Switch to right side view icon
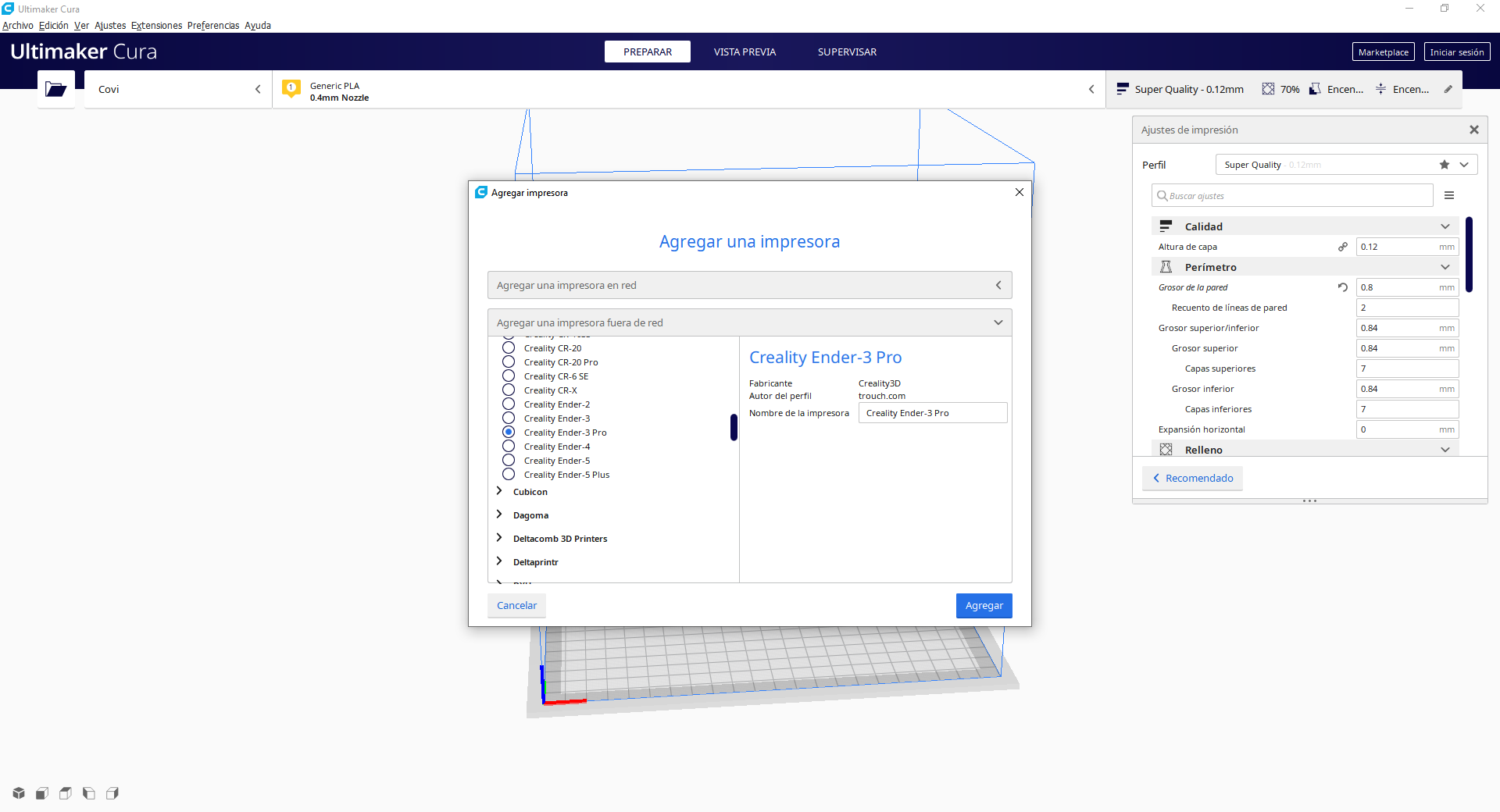The image size is (1500, 812). [x=112, y=793]
